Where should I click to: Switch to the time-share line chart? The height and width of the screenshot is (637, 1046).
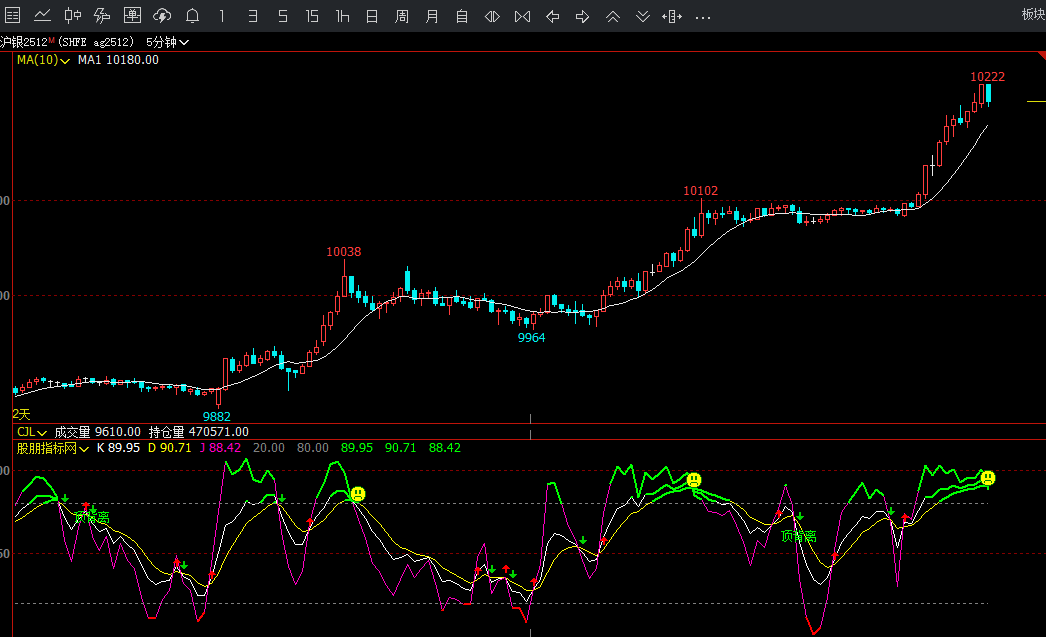[43, 15]
